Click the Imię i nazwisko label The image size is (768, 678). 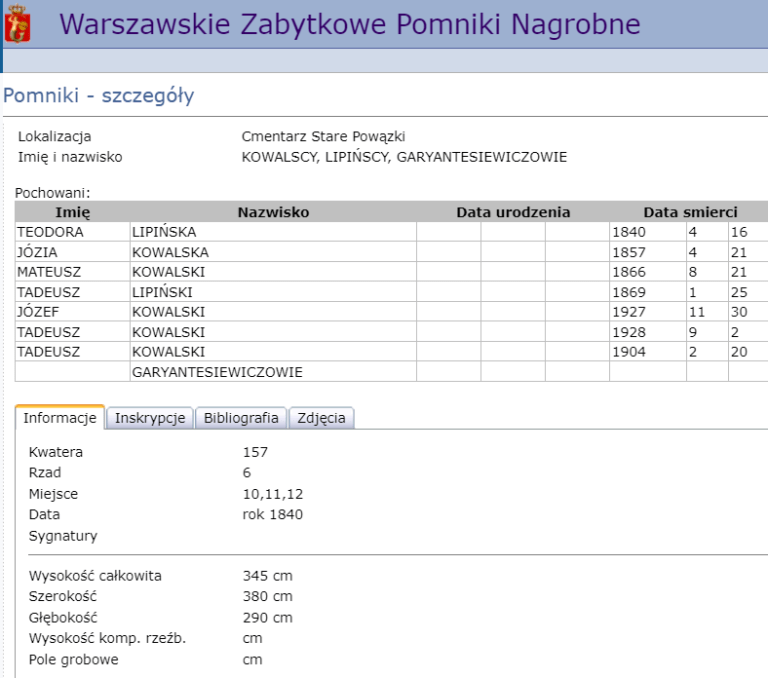tap(70, 157)
